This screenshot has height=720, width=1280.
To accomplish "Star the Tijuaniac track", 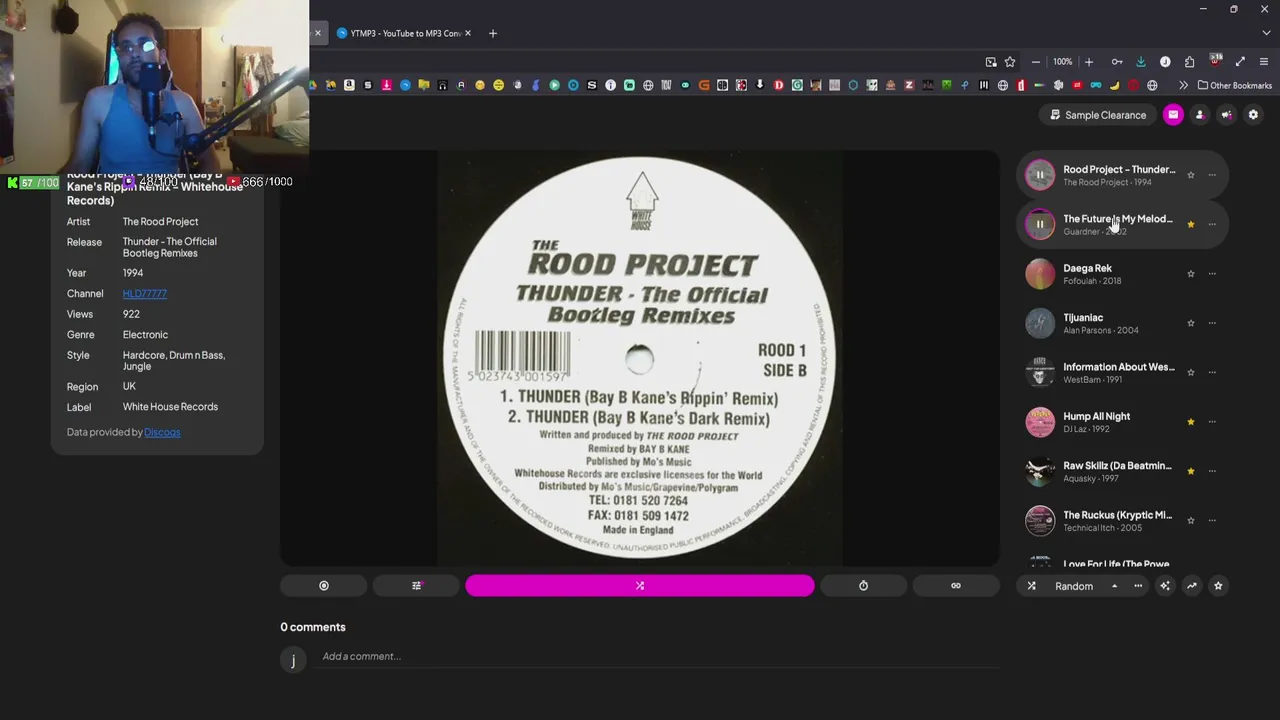I will (1190, 323).
